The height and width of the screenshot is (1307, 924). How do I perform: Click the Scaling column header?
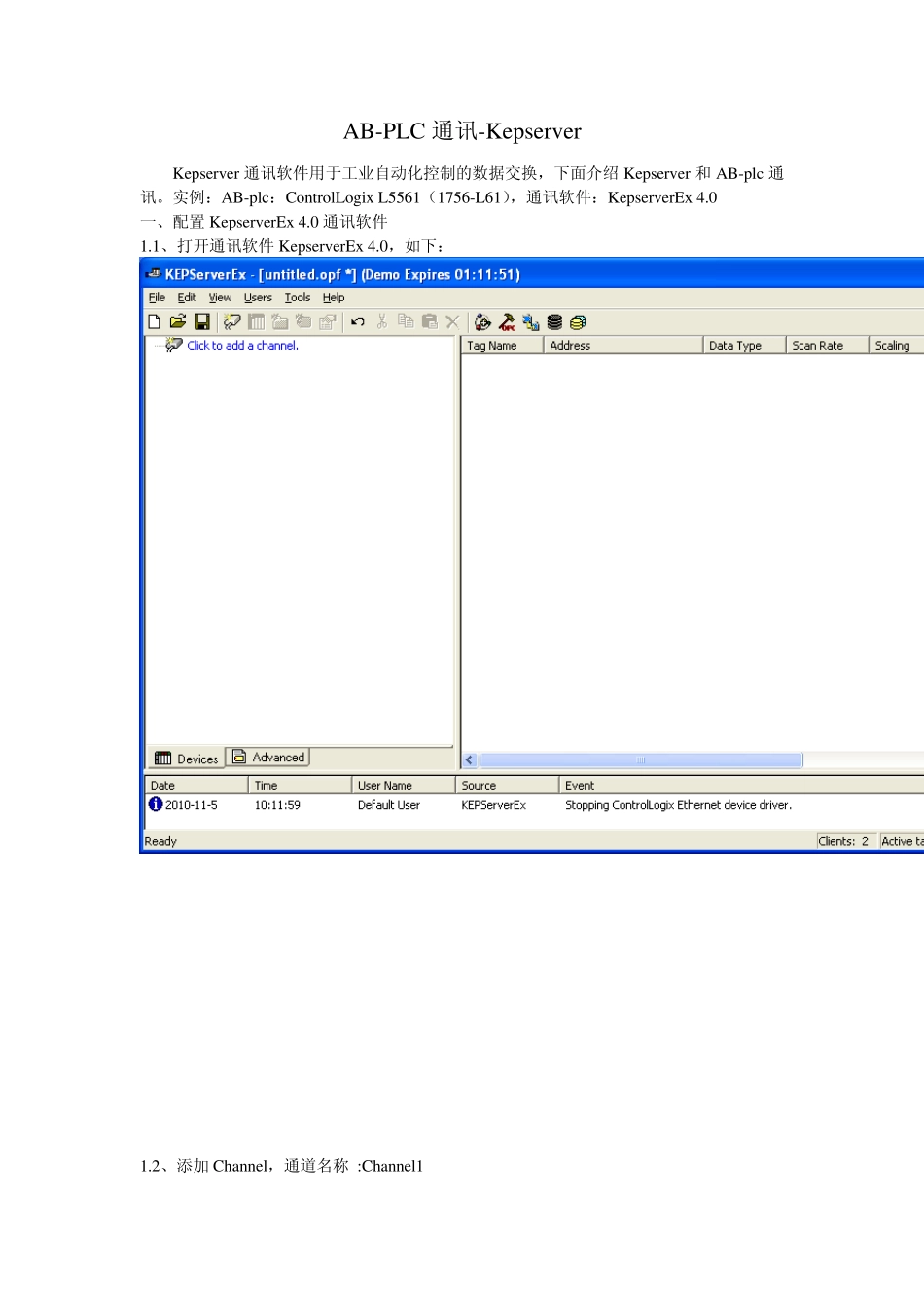coord(896,345)
